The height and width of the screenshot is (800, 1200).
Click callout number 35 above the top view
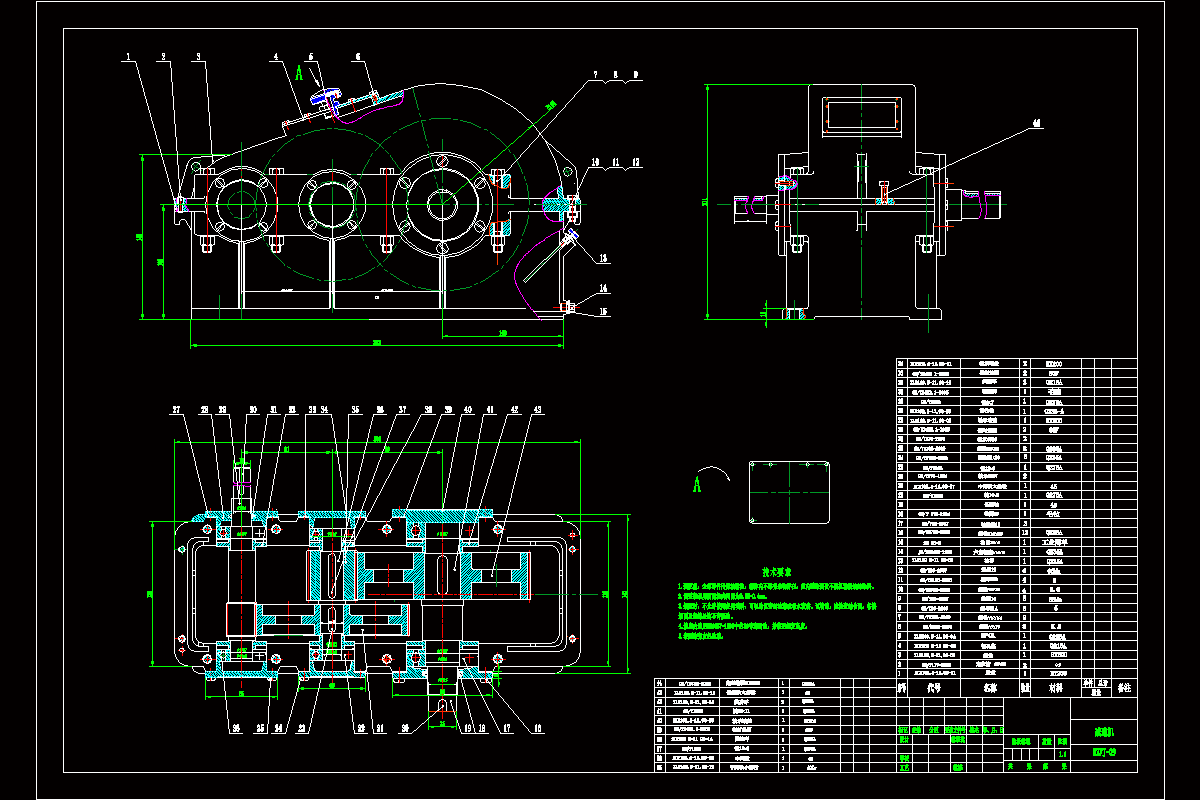point(354,410)
